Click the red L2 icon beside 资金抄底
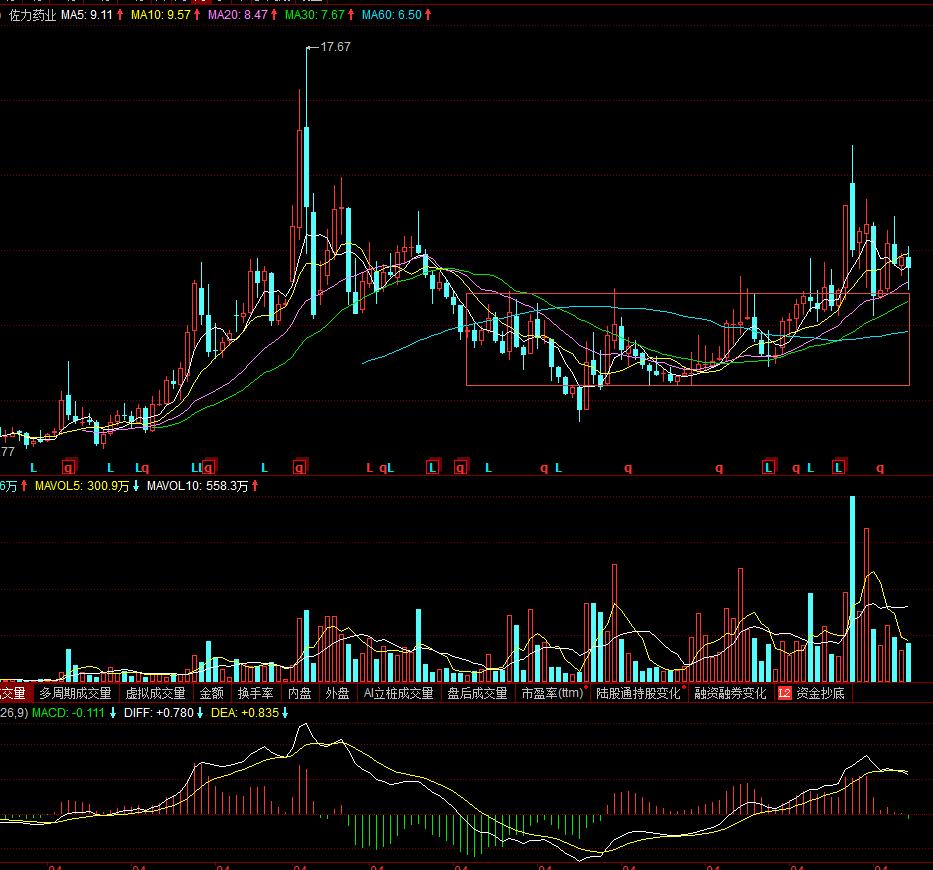Viewport: 933px width, 870px height. tap(784, 693)
